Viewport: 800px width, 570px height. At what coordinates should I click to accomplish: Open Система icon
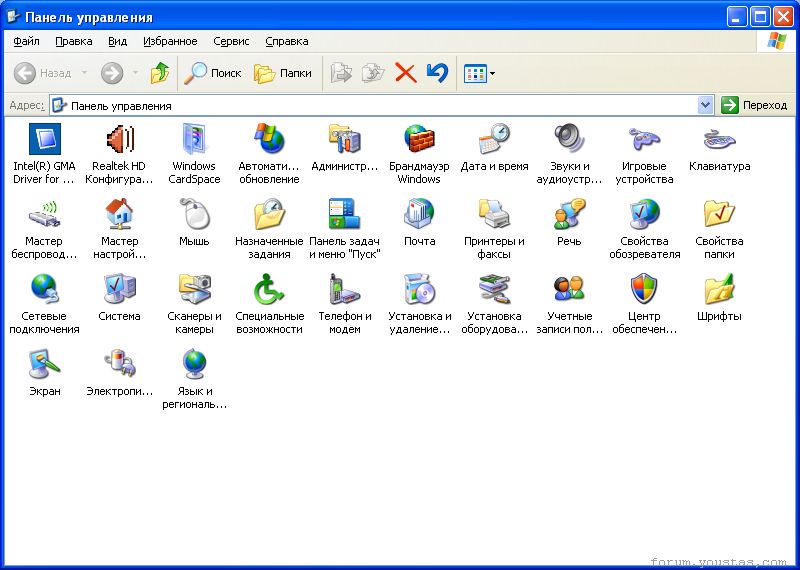119,289
